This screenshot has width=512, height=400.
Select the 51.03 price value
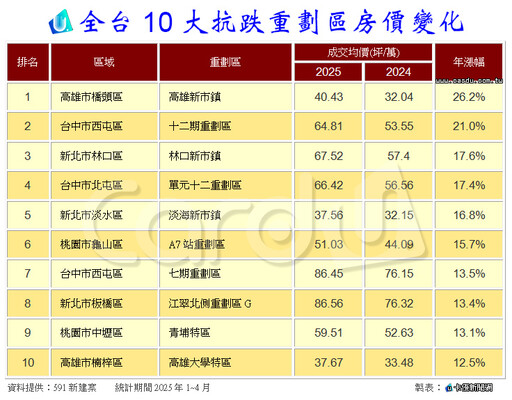(x=328, y=244)
